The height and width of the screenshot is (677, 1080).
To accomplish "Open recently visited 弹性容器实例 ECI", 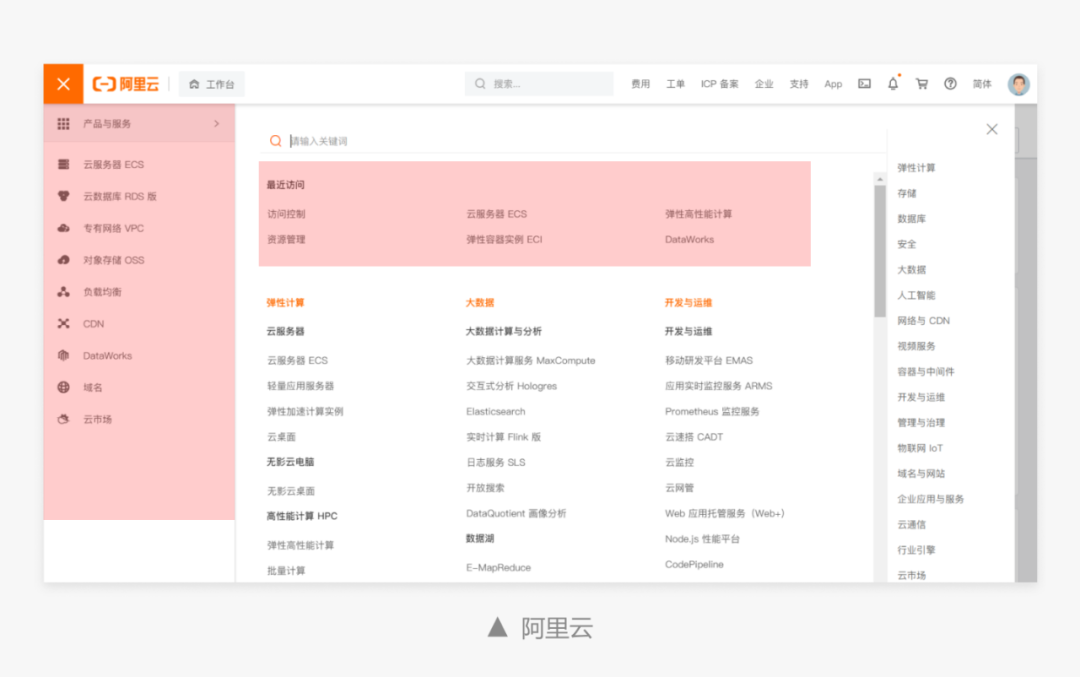I will pos(504,240).
